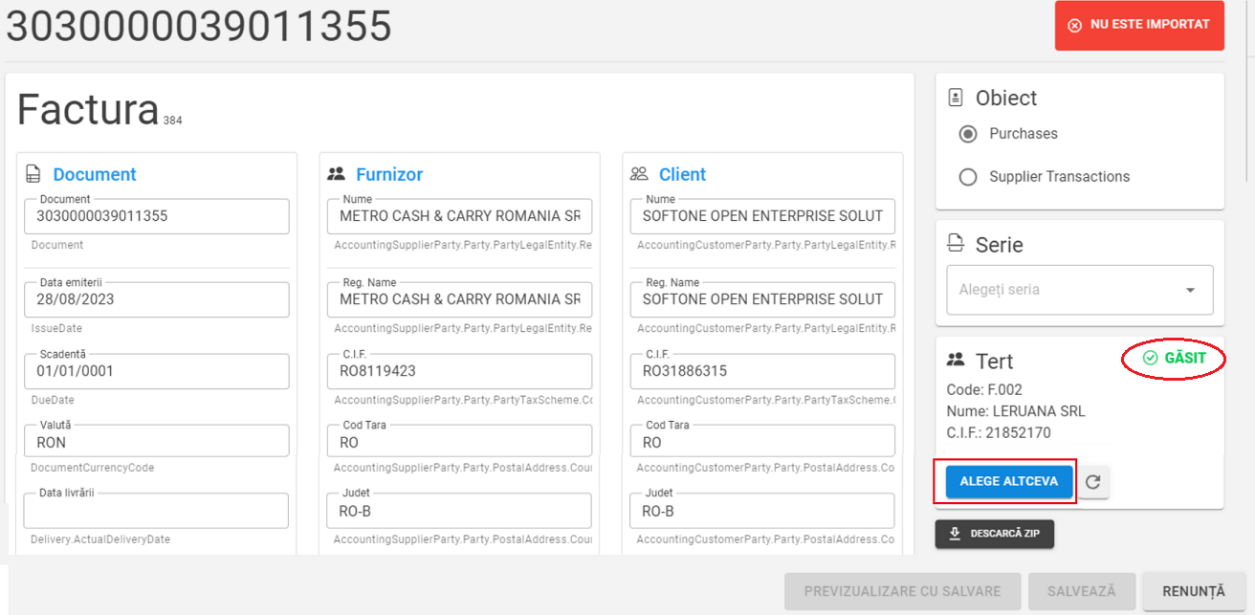Image resolution: width=1255 pixels, height=615 pixels.
Task: Click the Furnizor Reg. Name field
Action: click(460, 300)
